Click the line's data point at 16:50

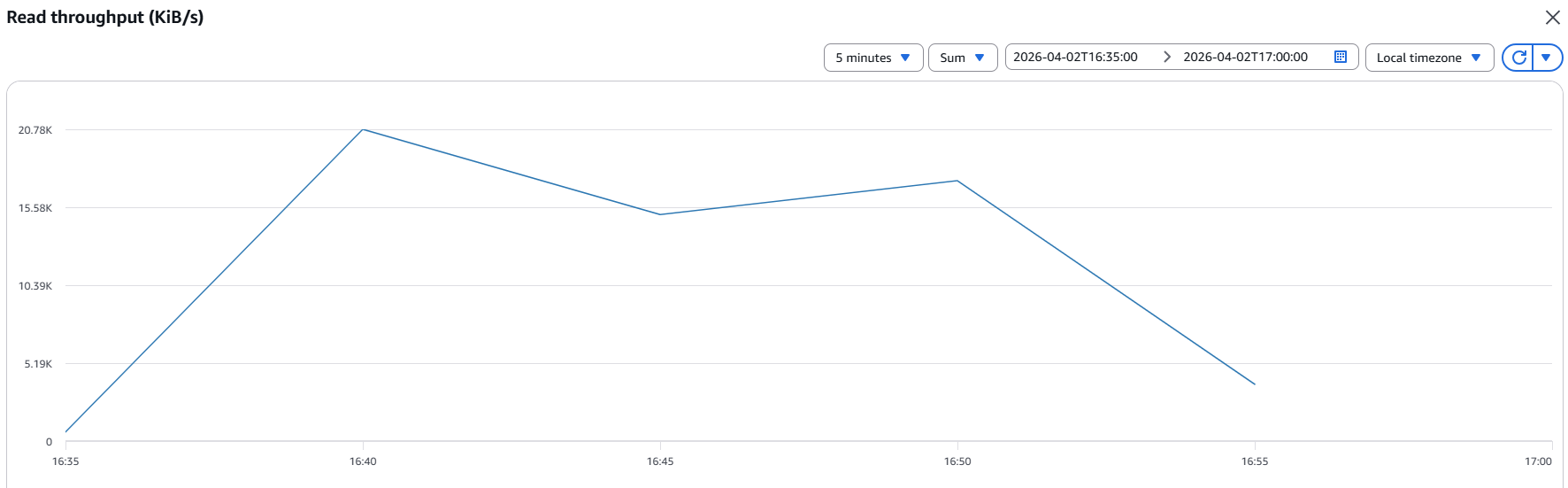pyautogui.click(x=957, y=181)
